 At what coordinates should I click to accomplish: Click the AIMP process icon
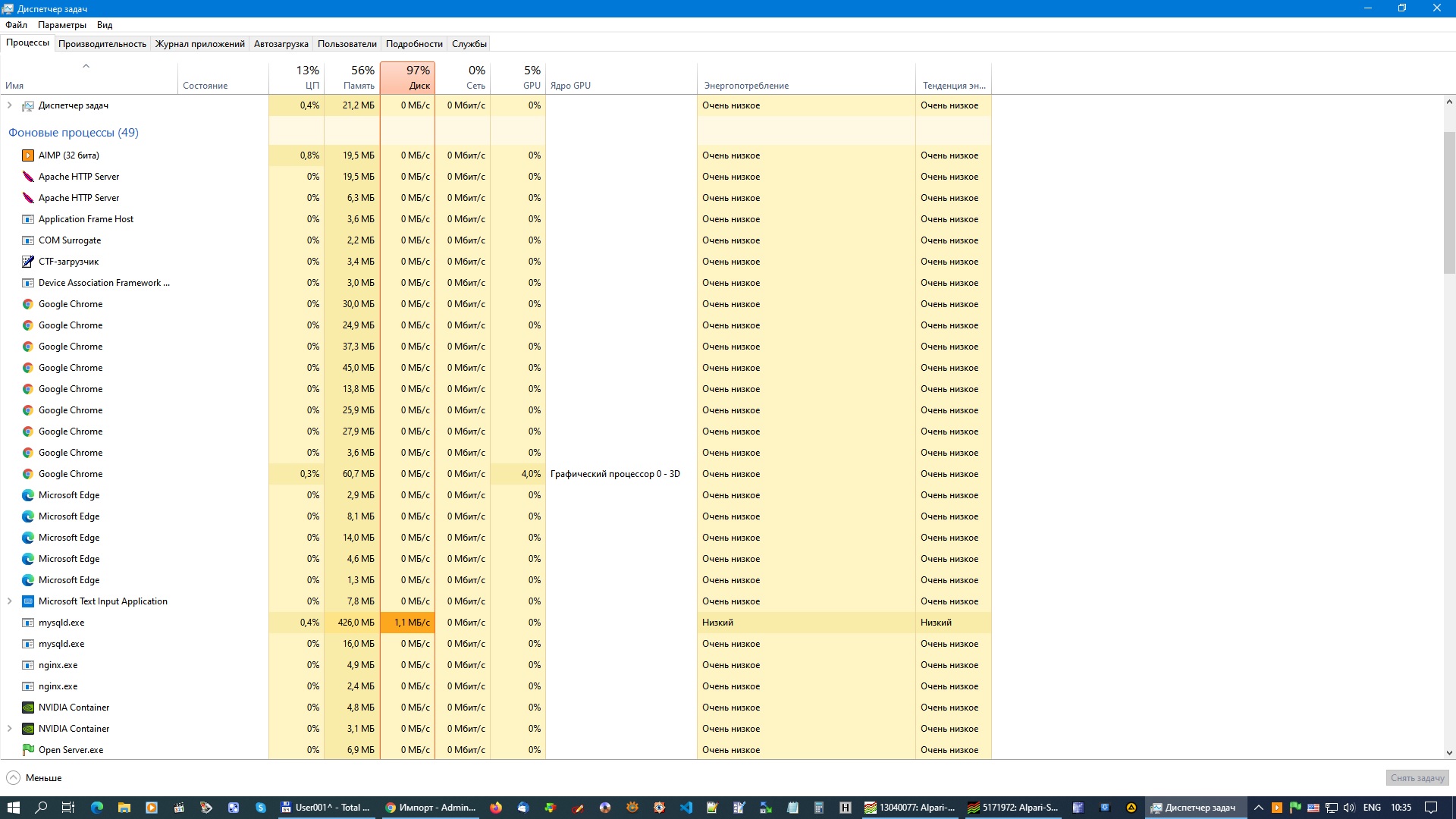coord(28,155)
